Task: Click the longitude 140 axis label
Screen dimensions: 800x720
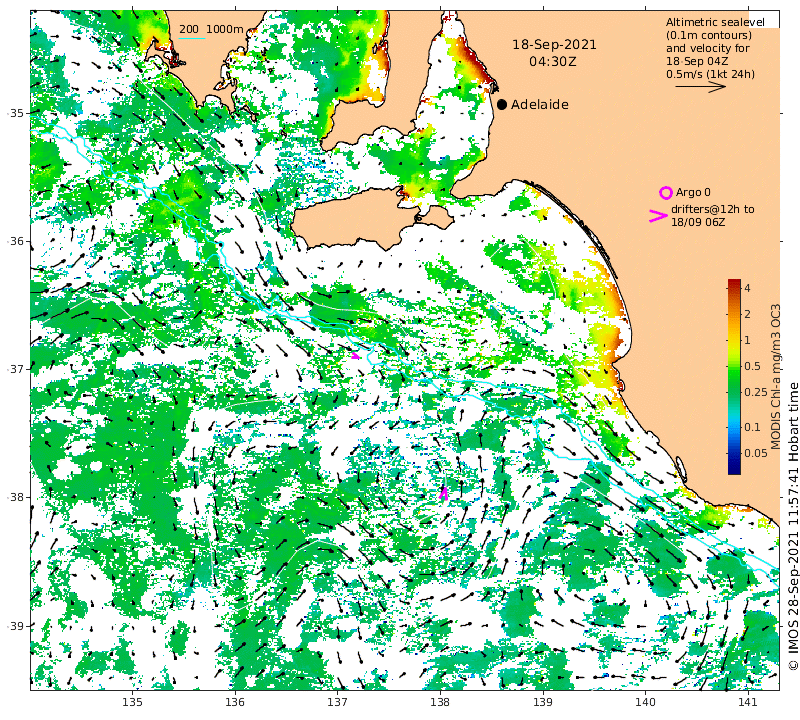Action: point(645,702)
